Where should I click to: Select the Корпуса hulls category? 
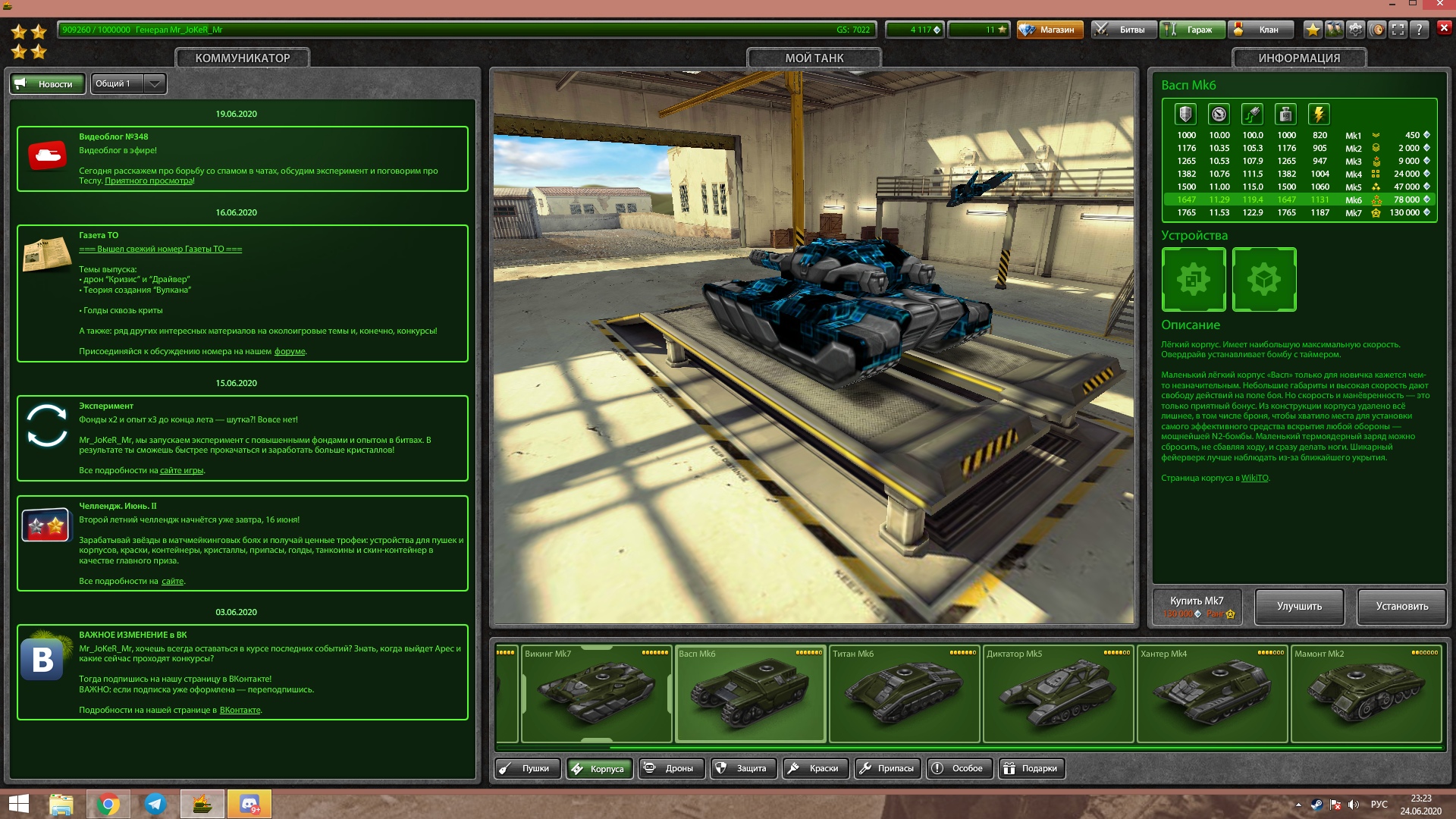(599, 768)
